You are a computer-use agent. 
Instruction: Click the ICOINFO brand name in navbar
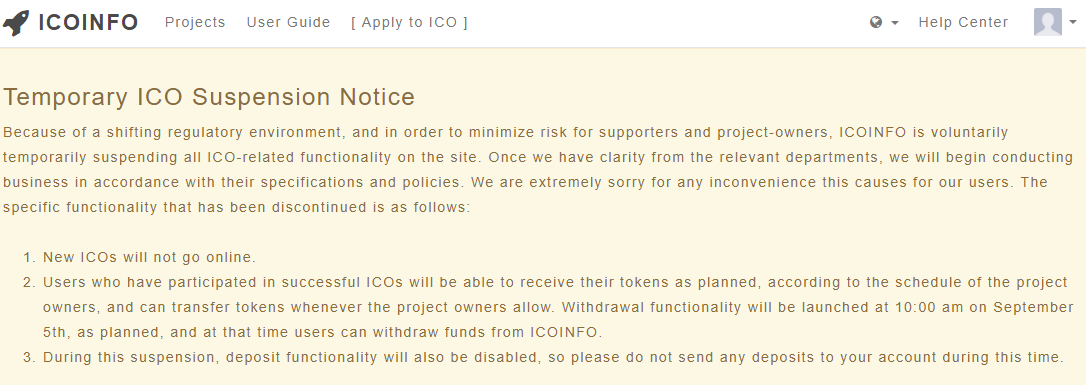[x=89, y=23]
